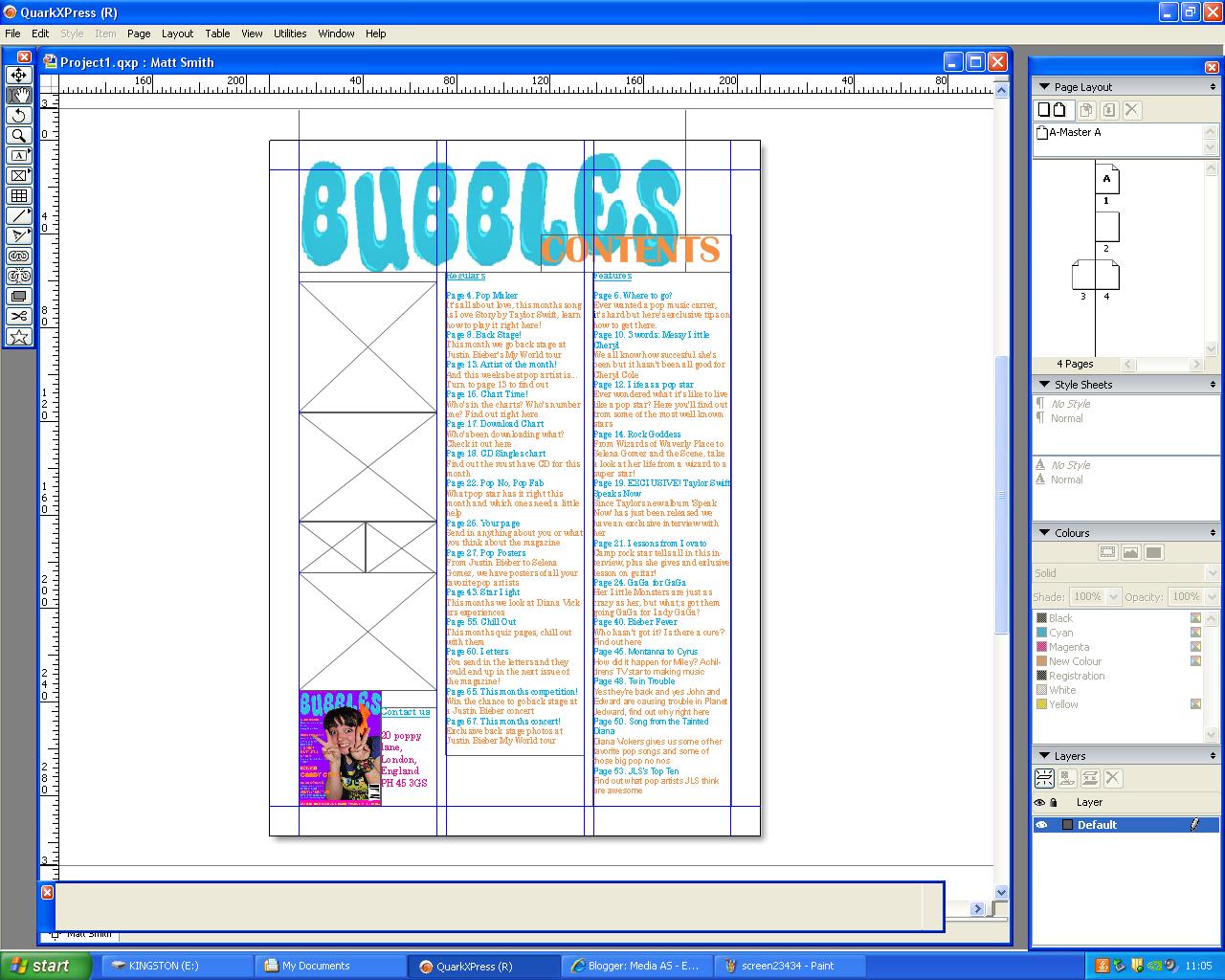Screen dimensions: 1225x980
Task: Open the Shade percentage dropdown
Action: pyautogui.click(x=1113, y=597)
